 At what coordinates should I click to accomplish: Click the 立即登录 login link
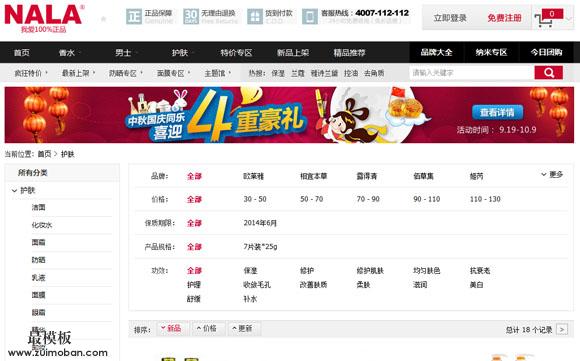(x=450, y=18)
